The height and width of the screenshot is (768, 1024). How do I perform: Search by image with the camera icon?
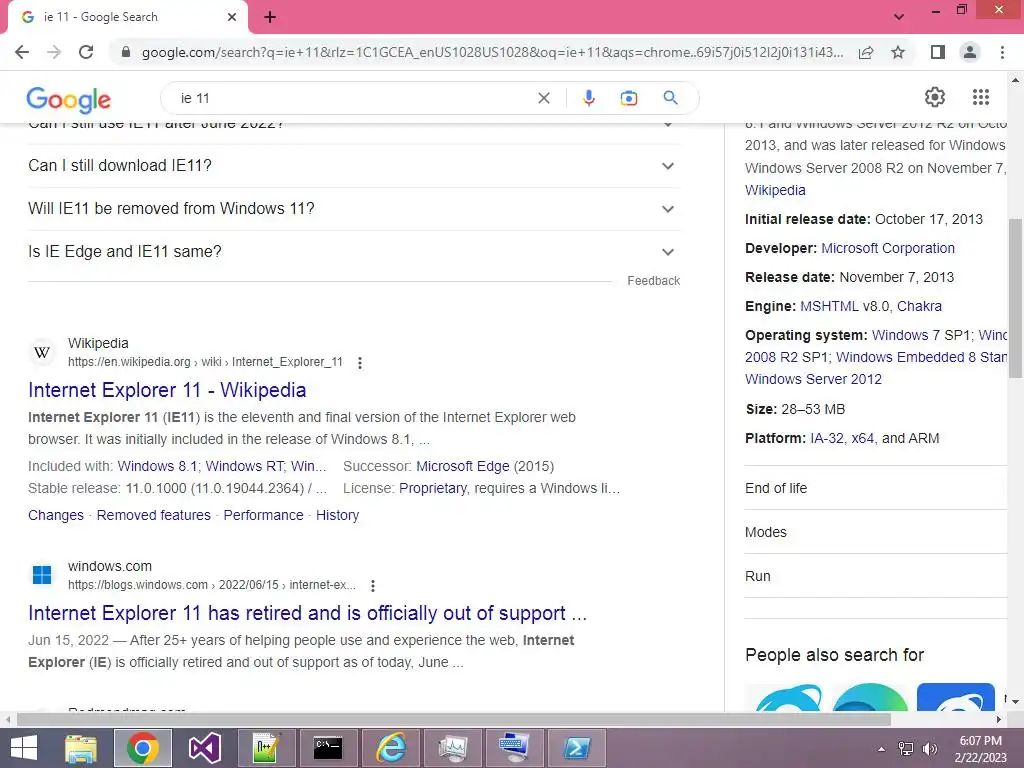click(628, 98)
